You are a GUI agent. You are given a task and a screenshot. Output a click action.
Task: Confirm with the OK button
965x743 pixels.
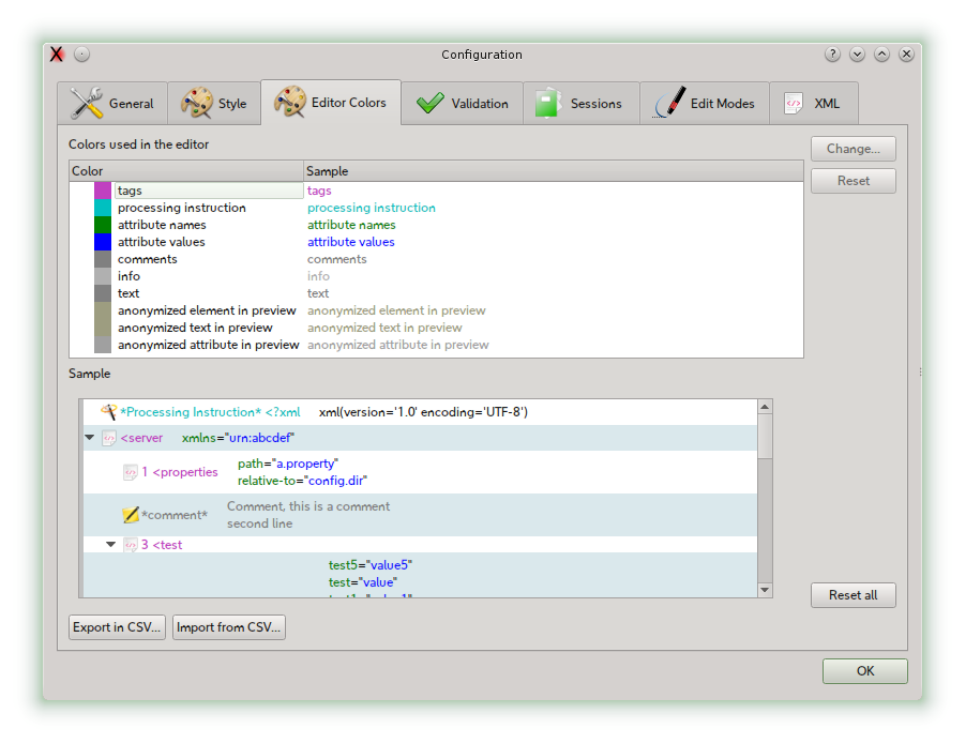coord(865,671)
